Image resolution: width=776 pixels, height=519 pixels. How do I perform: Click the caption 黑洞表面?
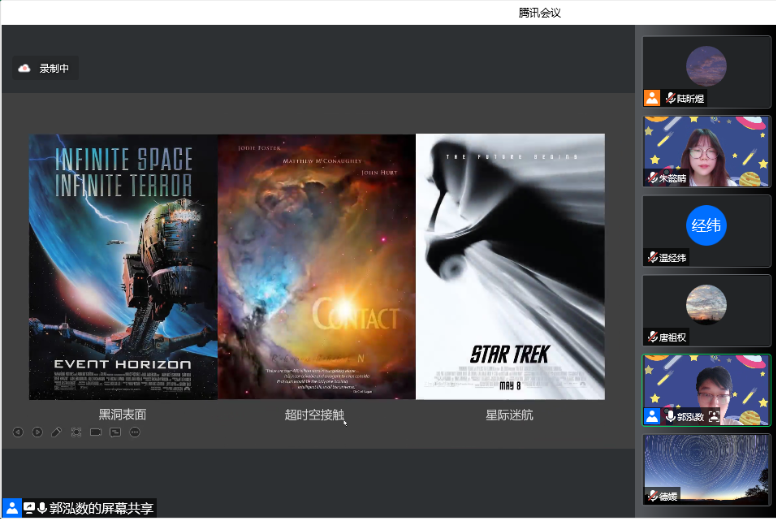tap(122, 415)
